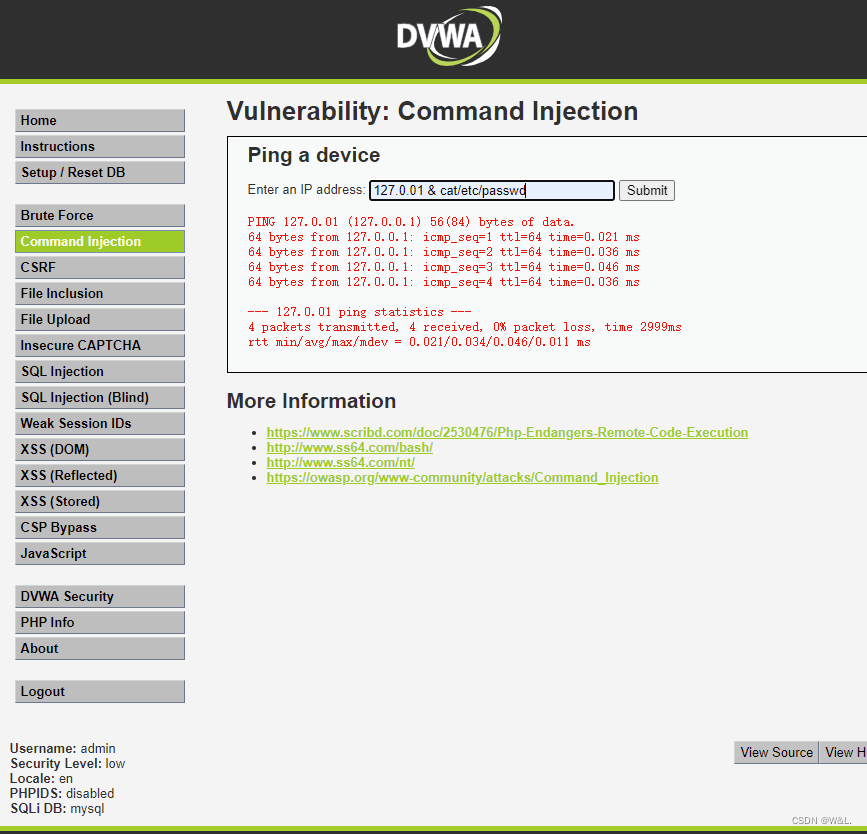The image size is (867, 834).
Task: Open the ss64.com/bash link
Action: pos(349,447)
